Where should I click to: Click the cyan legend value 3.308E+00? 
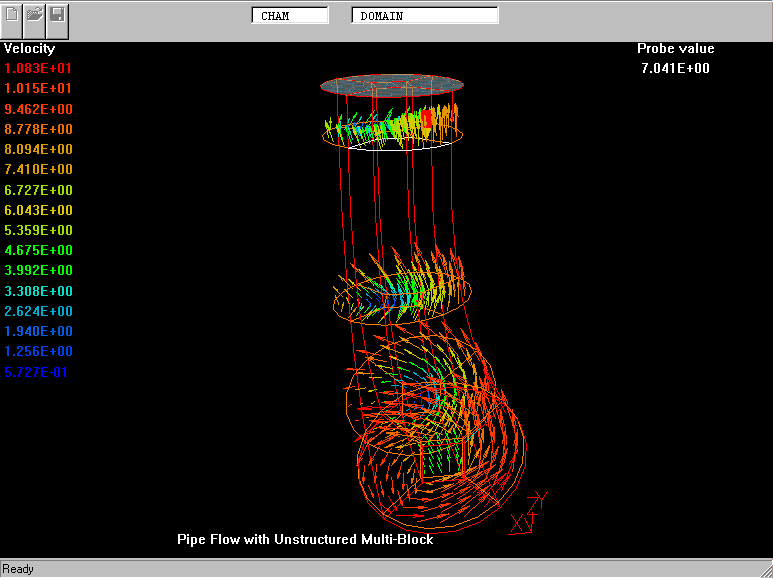(x=38, y=291)
